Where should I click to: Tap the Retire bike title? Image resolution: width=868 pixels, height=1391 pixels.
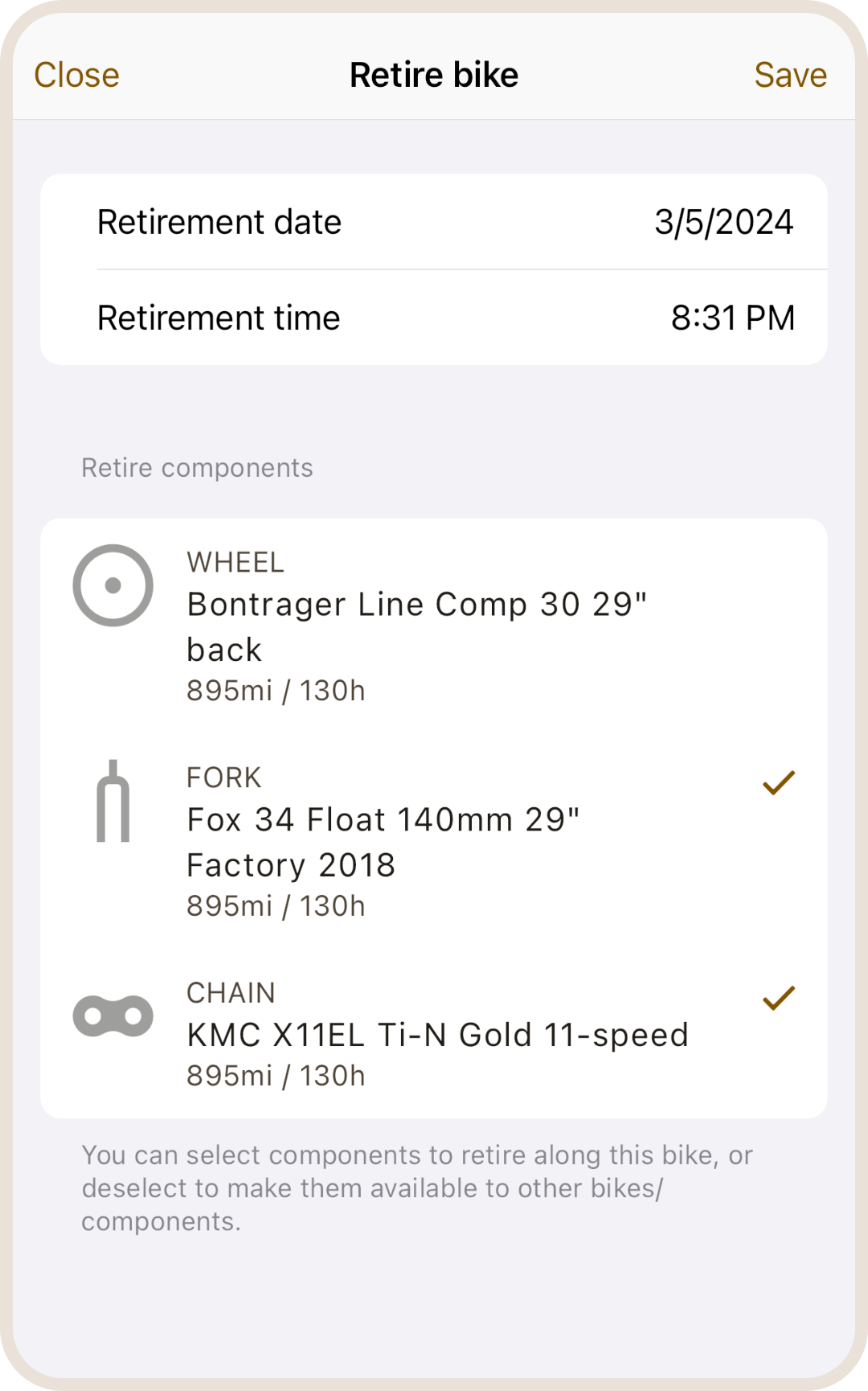click(x=434, y=76)
